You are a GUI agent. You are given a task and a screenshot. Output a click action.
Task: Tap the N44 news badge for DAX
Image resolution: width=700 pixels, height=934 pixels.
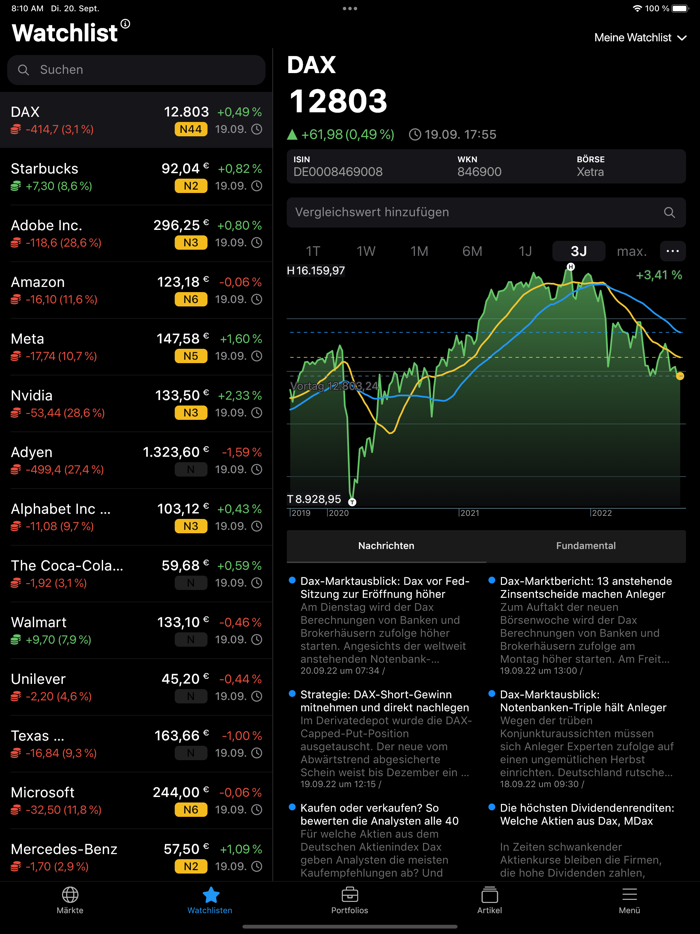pyautogui.click(x=191, y=129)
